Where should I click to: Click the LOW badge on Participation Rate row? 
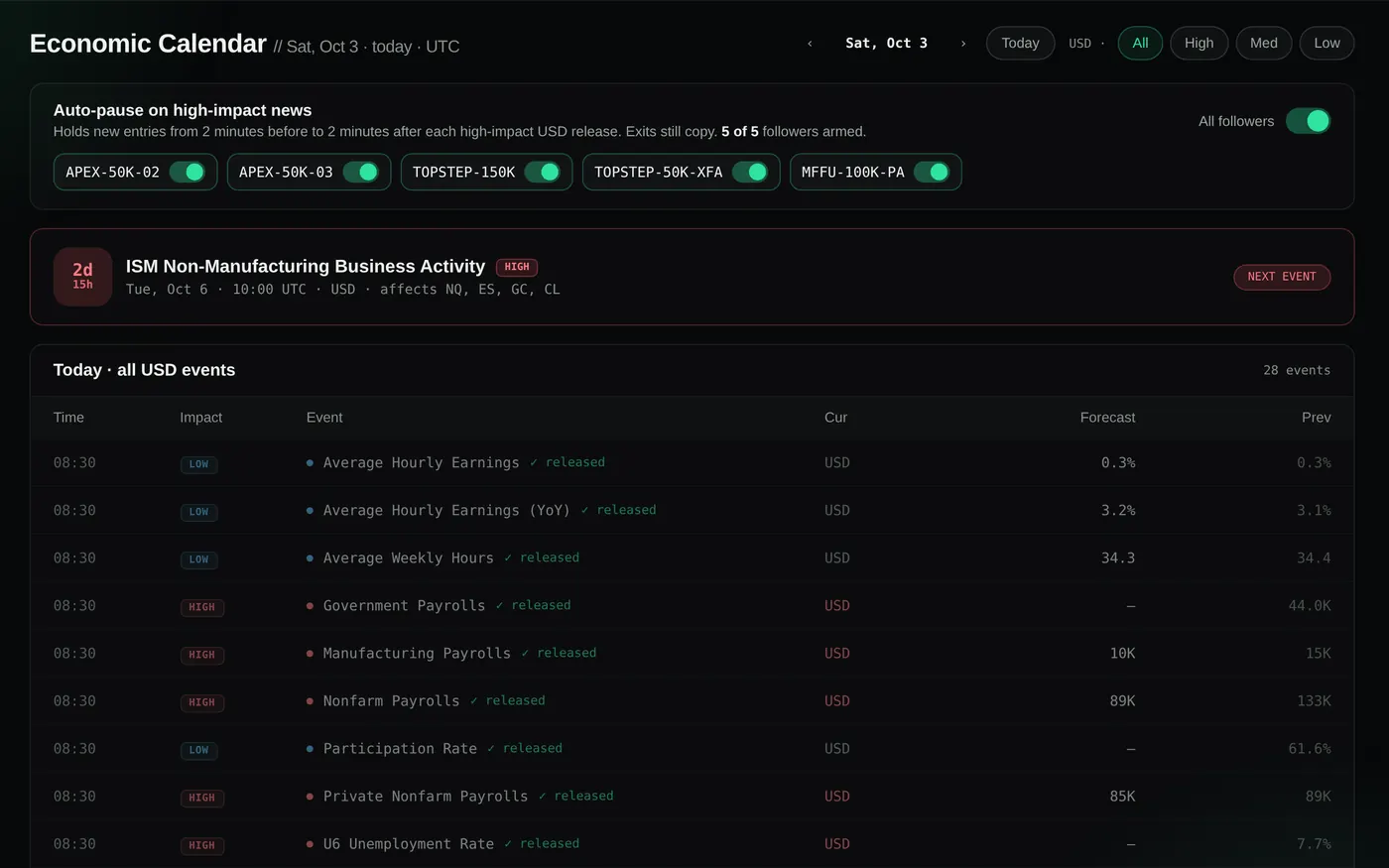(198, 750)
